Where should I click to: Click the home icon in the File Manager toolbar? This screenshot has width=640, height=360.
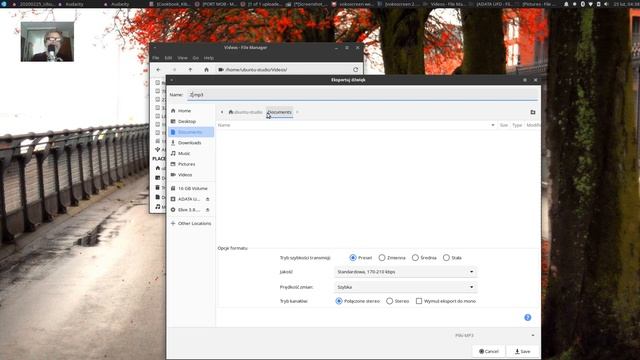pyautogui.click(x=206, y=69)
